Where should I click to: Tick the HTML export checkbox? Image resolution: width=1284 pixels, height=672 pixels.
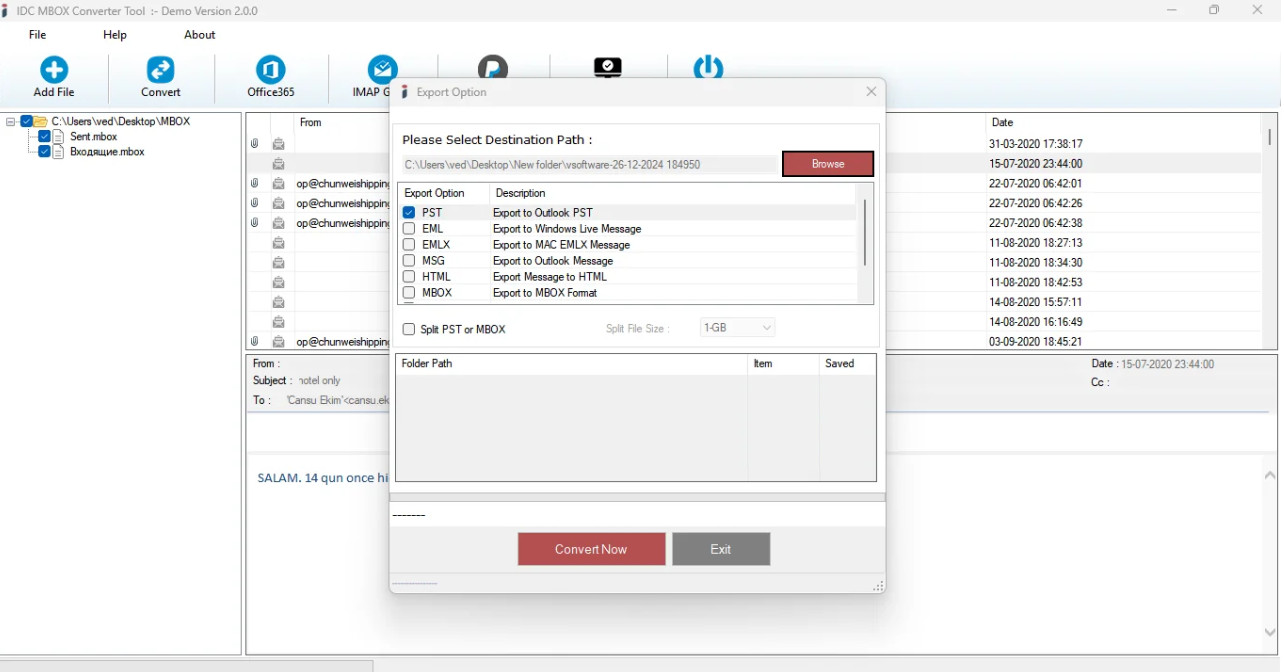click(409, 277)
